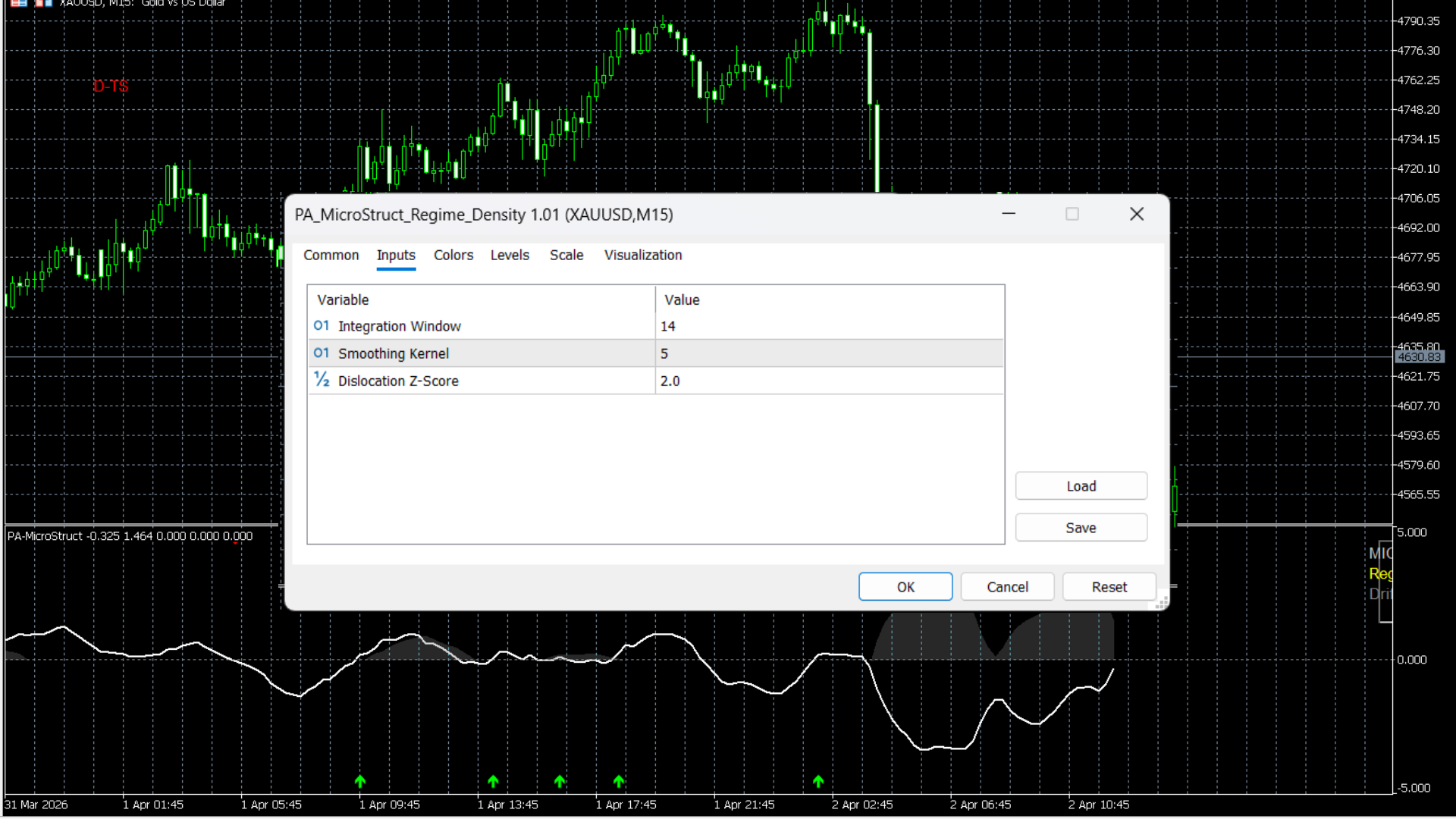Click the green arrow near 2 Apr 02:45
Image resolution: width=1456 pixels, height=819 pixels.
point(818,781)
